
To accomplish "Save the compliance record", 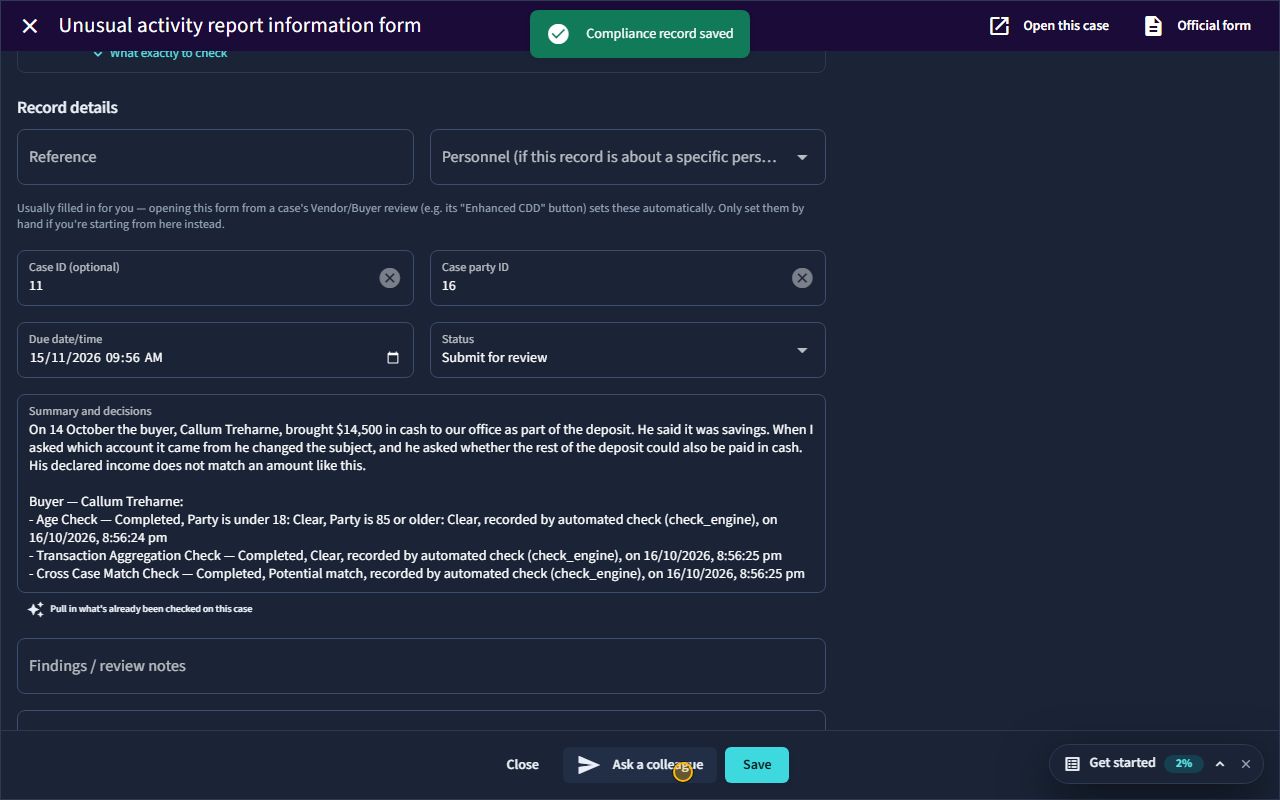I will pos(757,765).
